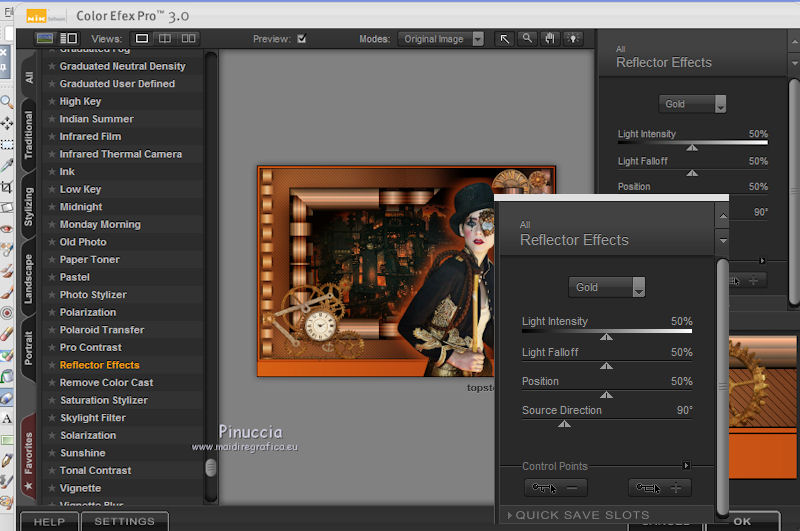The height and width of the screenshot is (531, 800).
Task: Open the SETTINGS button
Action: tap(124, 521)
